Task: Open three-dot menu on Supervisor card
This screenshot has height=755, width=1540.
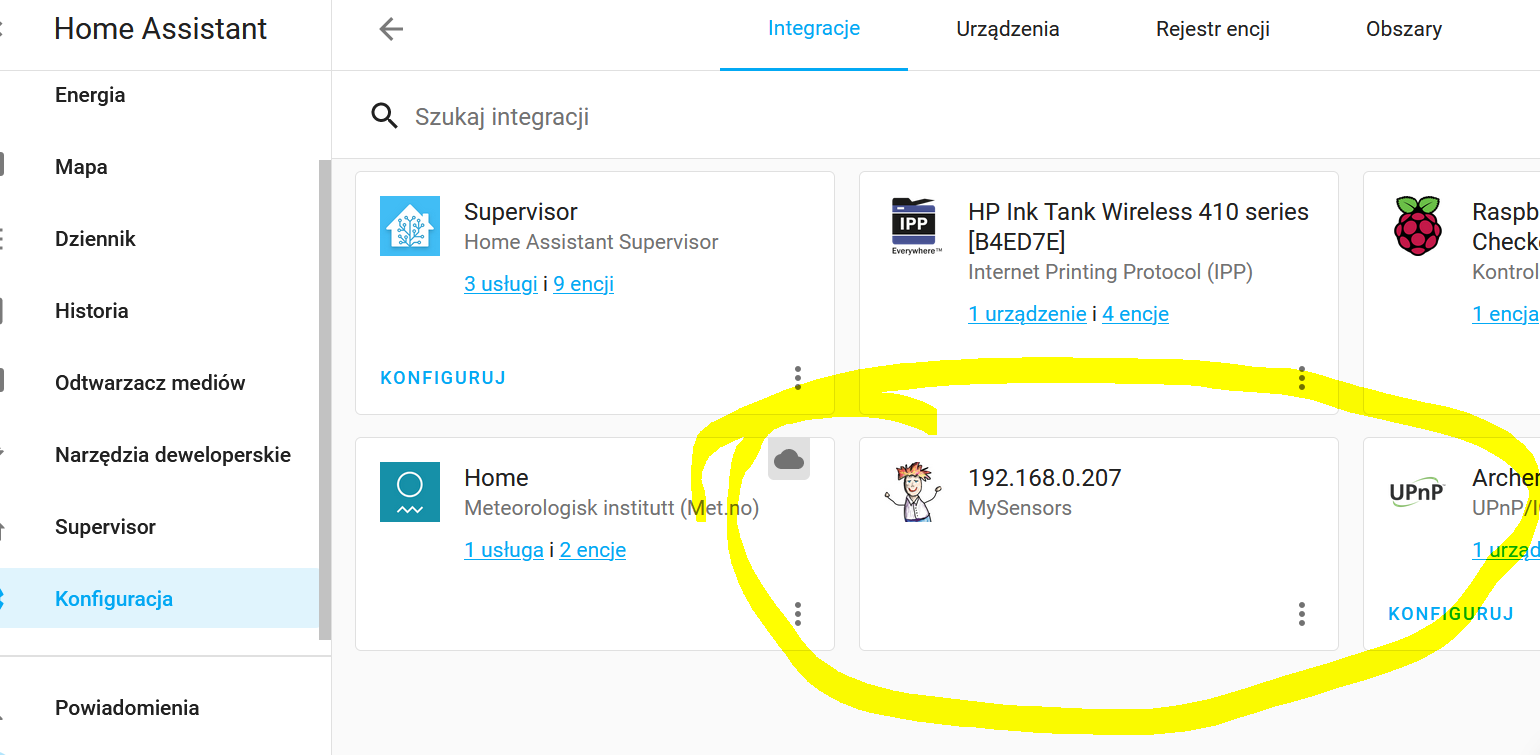Action: click(x=797, y=378)
